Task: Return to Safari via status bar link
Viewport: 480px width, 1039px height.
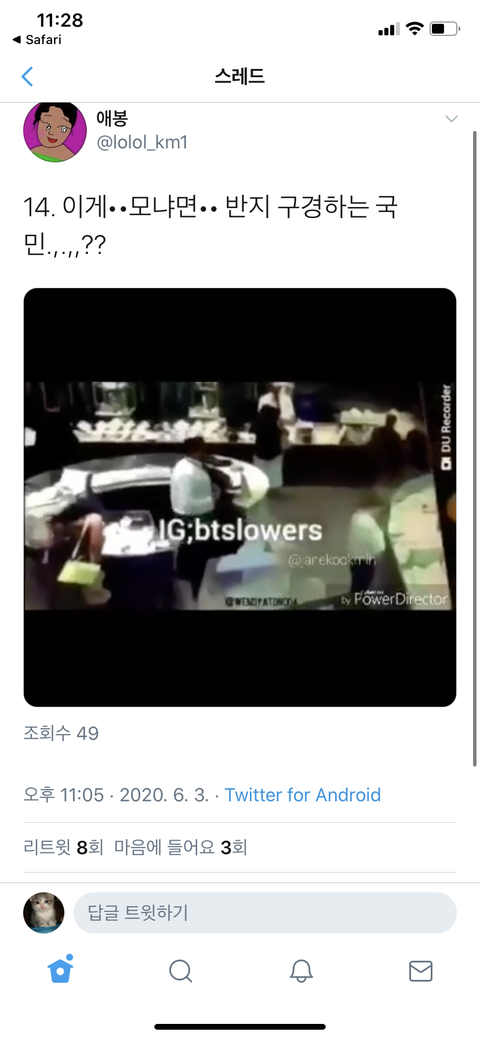Action: tap(37, 40)
